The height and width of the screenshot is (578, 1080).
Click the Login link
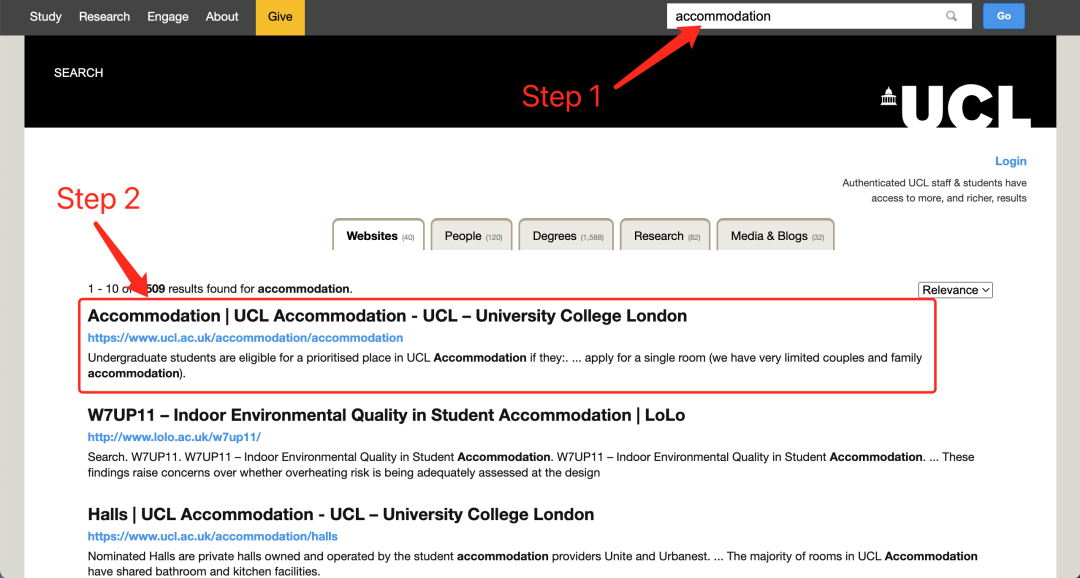(x=1010, y=161)
